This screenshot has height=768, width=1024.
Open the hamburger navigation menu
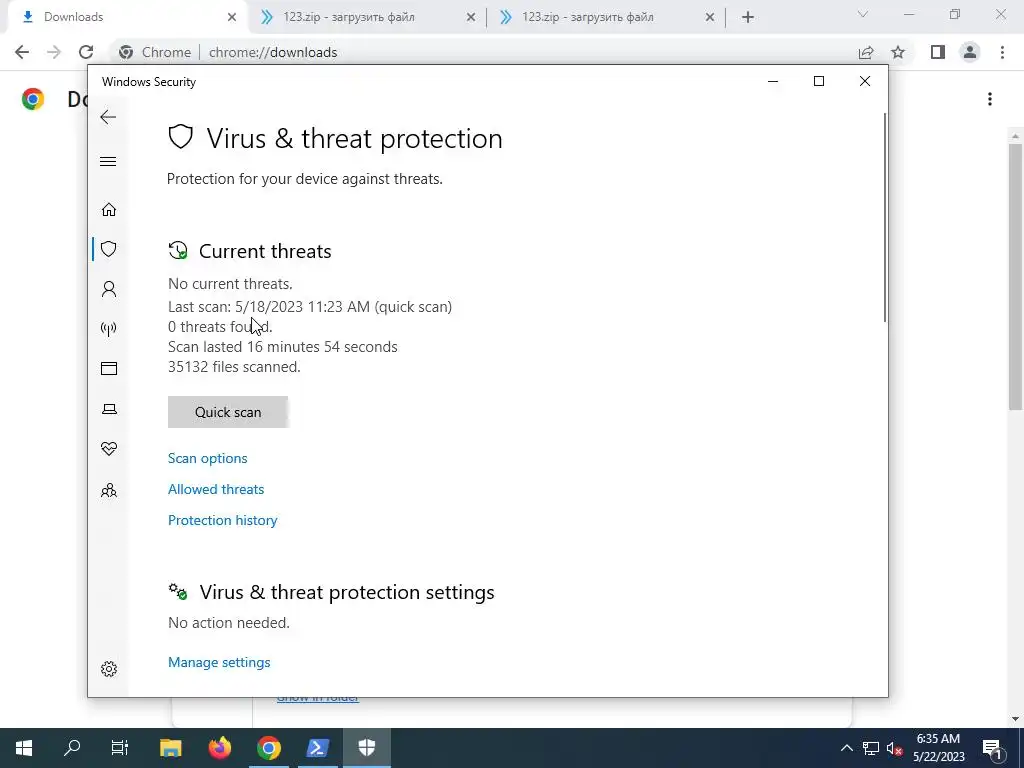(x=108, y=161)
